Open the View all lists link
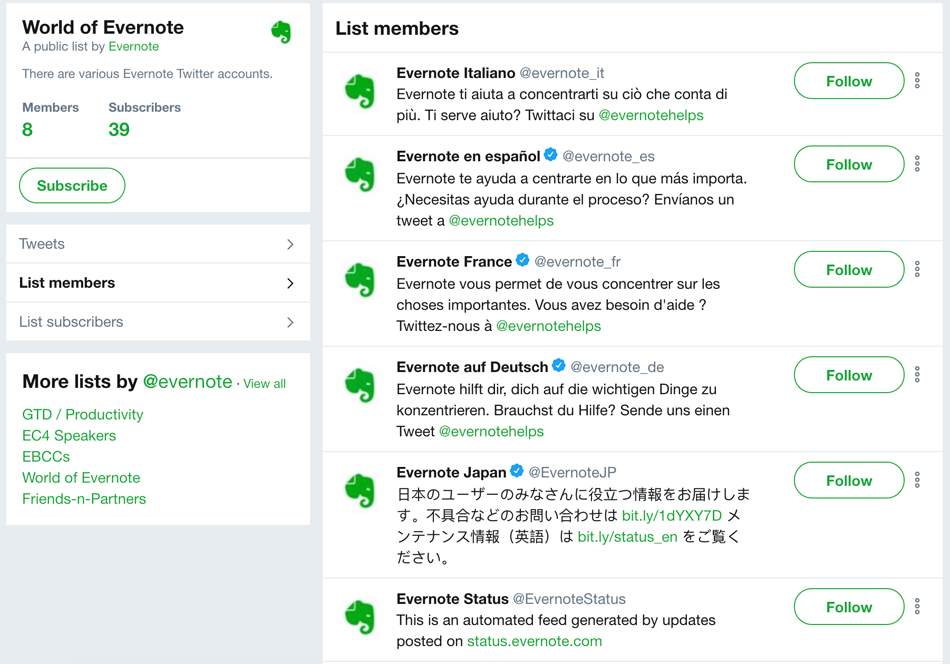The height and width of the screenshot is (664, 950). [x=264, y=382]
